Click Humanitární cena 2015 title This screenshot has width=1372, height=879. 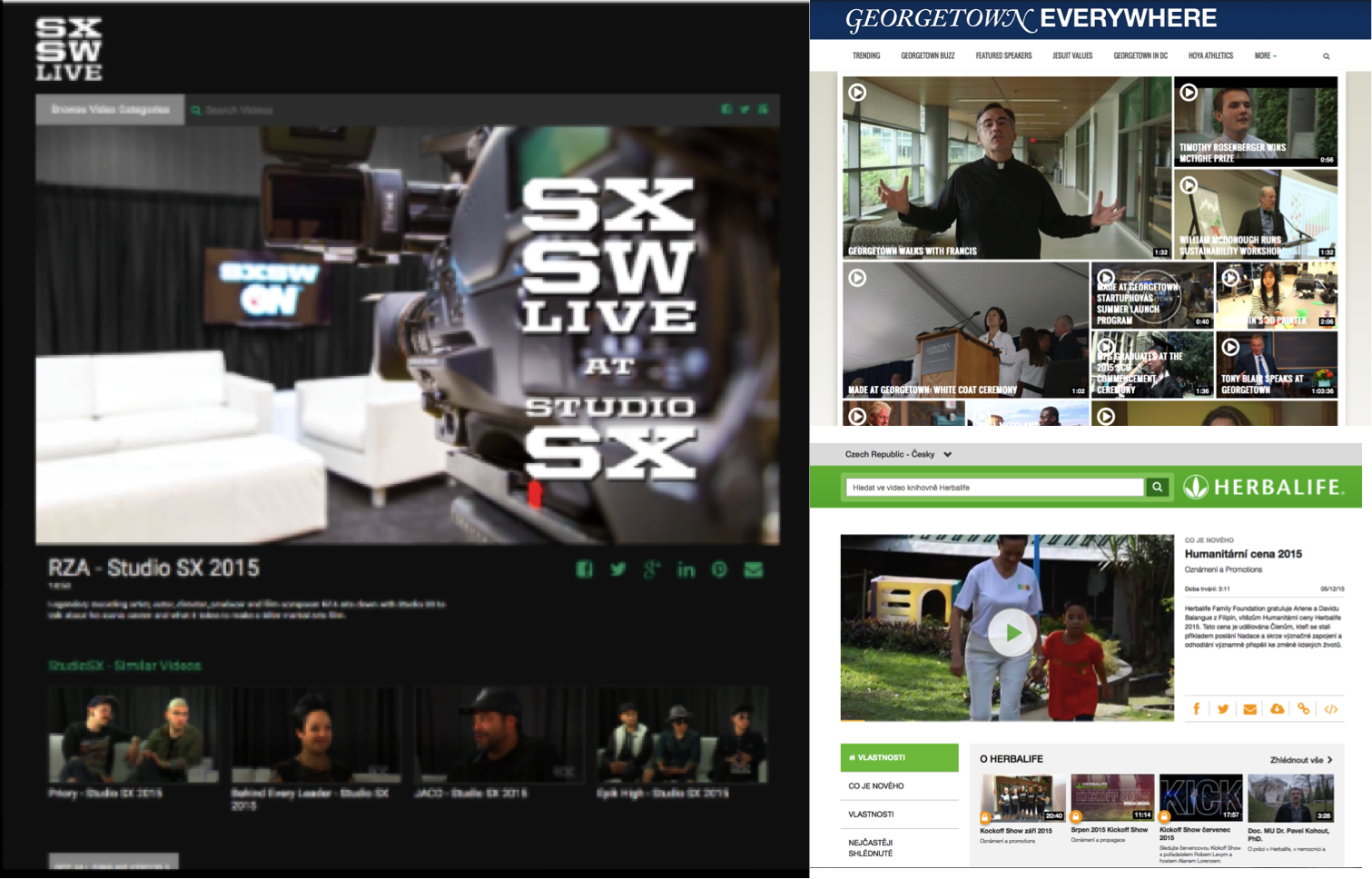1243,554
